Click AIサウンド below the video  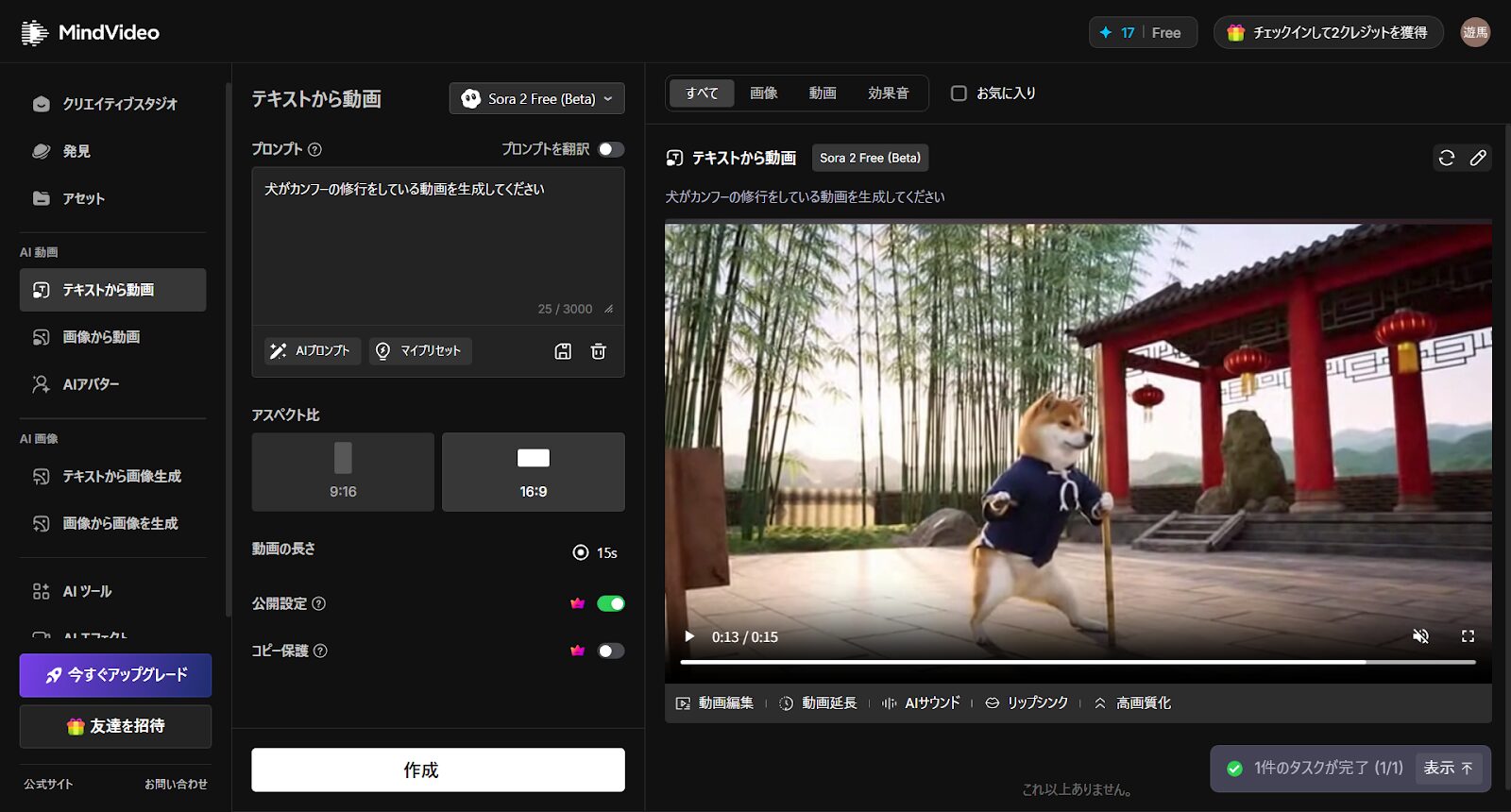[921, 703]
